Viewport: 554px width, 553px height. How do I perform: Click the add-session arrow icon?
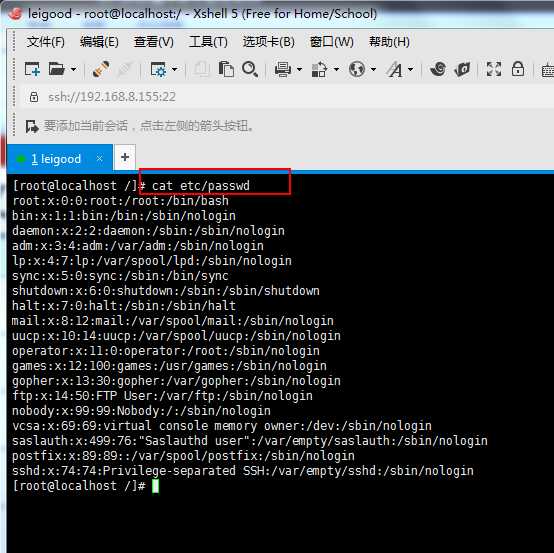(x=32, y=126)
